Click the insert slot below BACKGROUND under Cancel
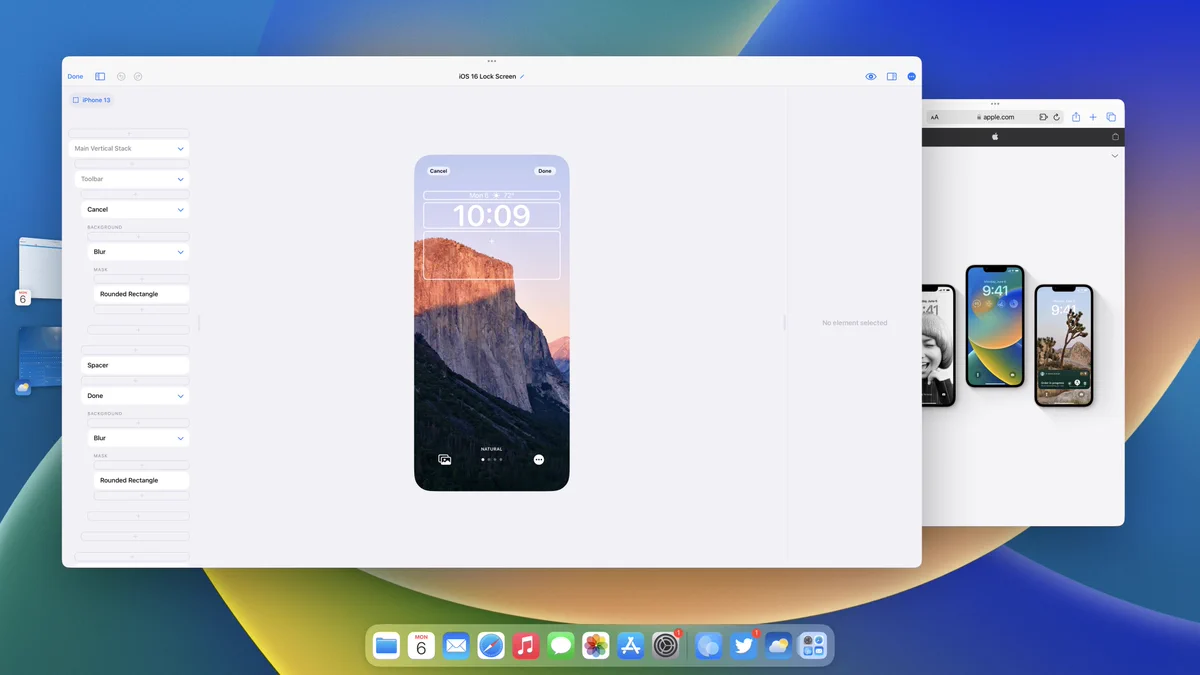This screenshot has width=1200, height=675. tap(138, 237)
